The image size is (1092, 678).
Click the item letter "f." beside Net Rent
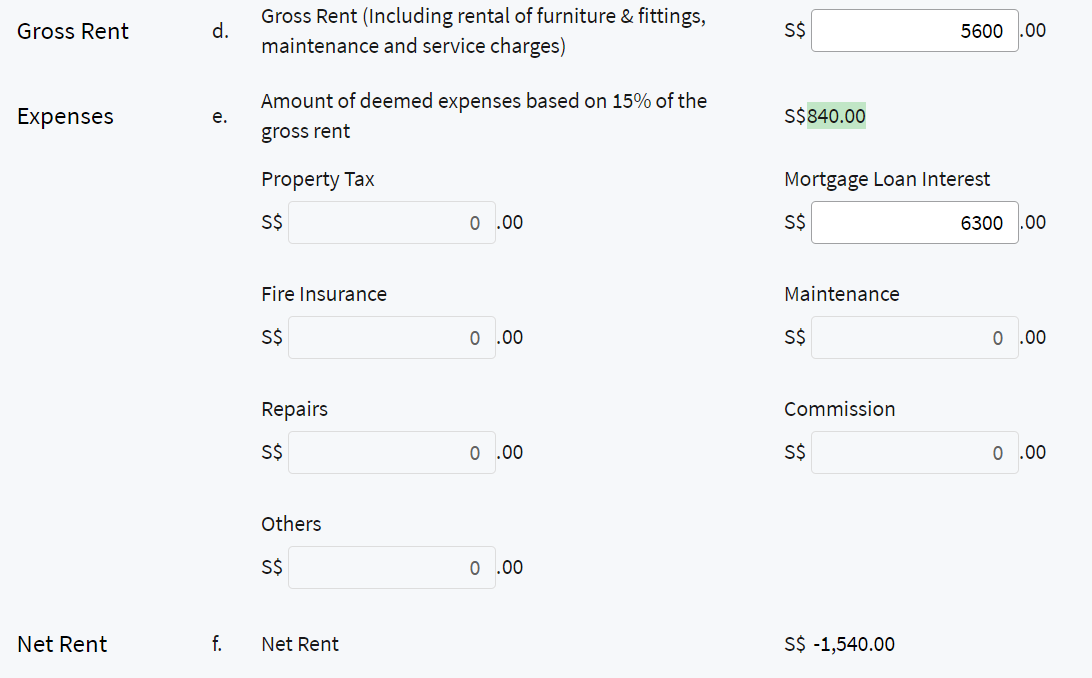tap(217, 645)
